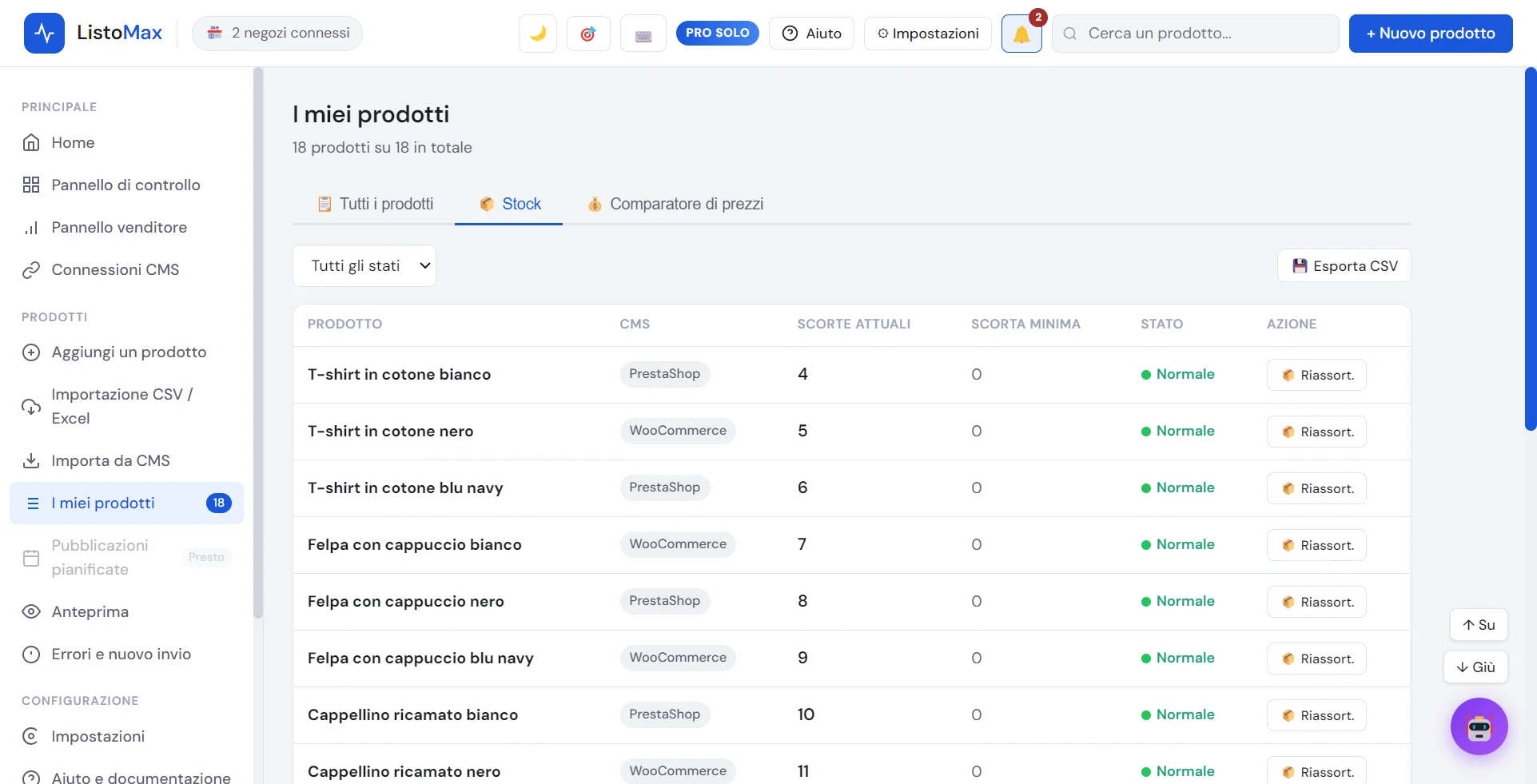
Task: Click Riassort. for T-shirt in cotone bianco
Action: pyautogui.click(x=1316, y=375)
